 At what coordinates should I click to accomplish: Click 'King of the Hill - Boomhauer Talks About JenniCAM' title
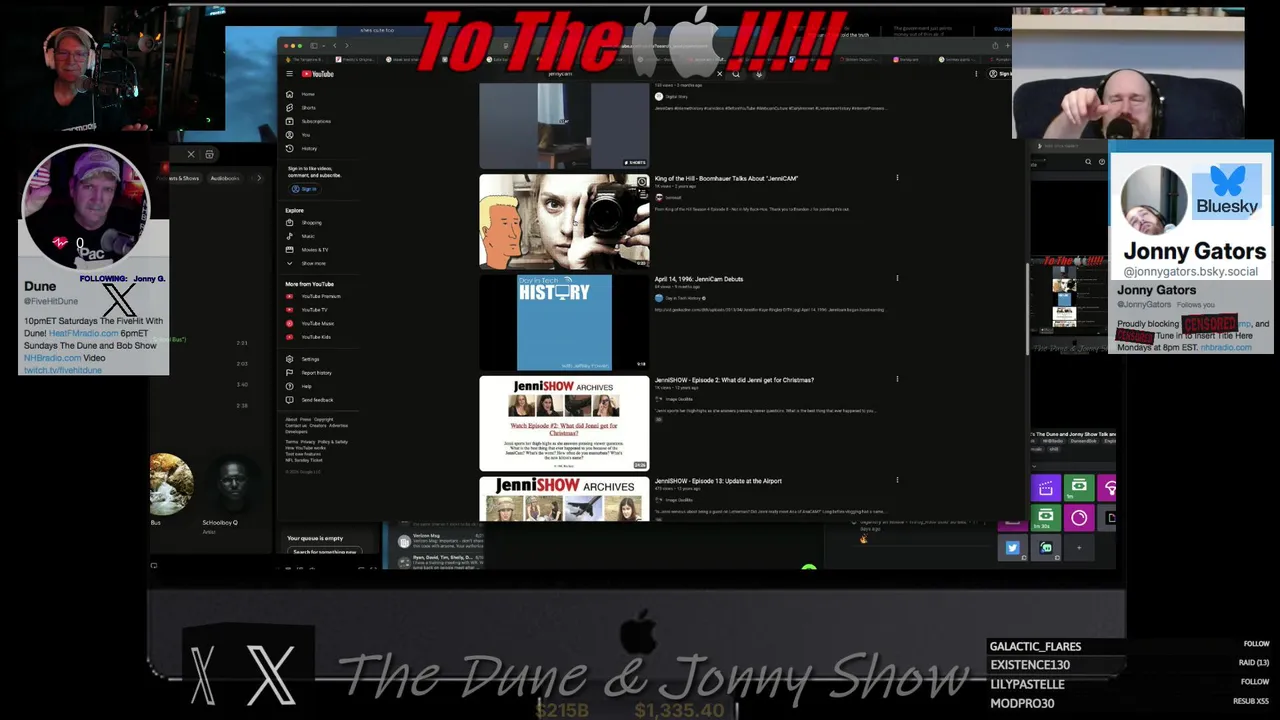726,178
